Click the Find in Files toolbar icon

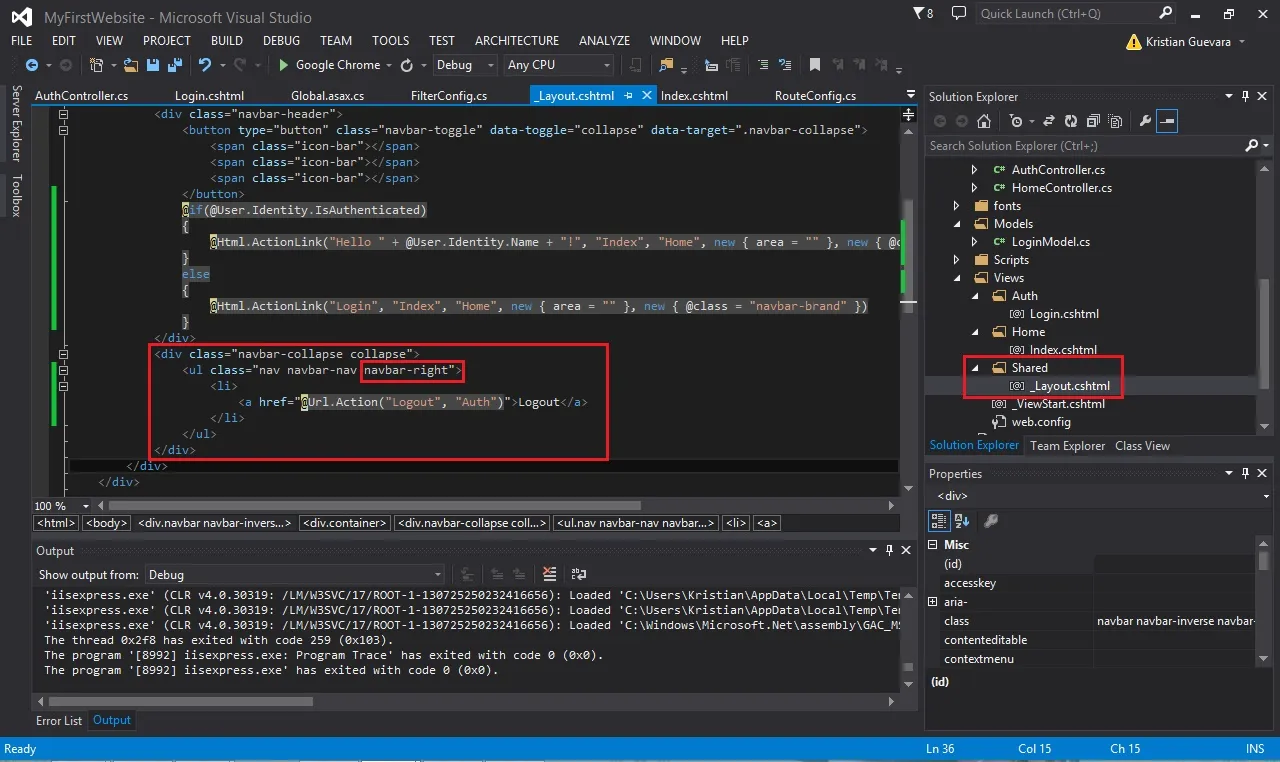coord(666,65)
